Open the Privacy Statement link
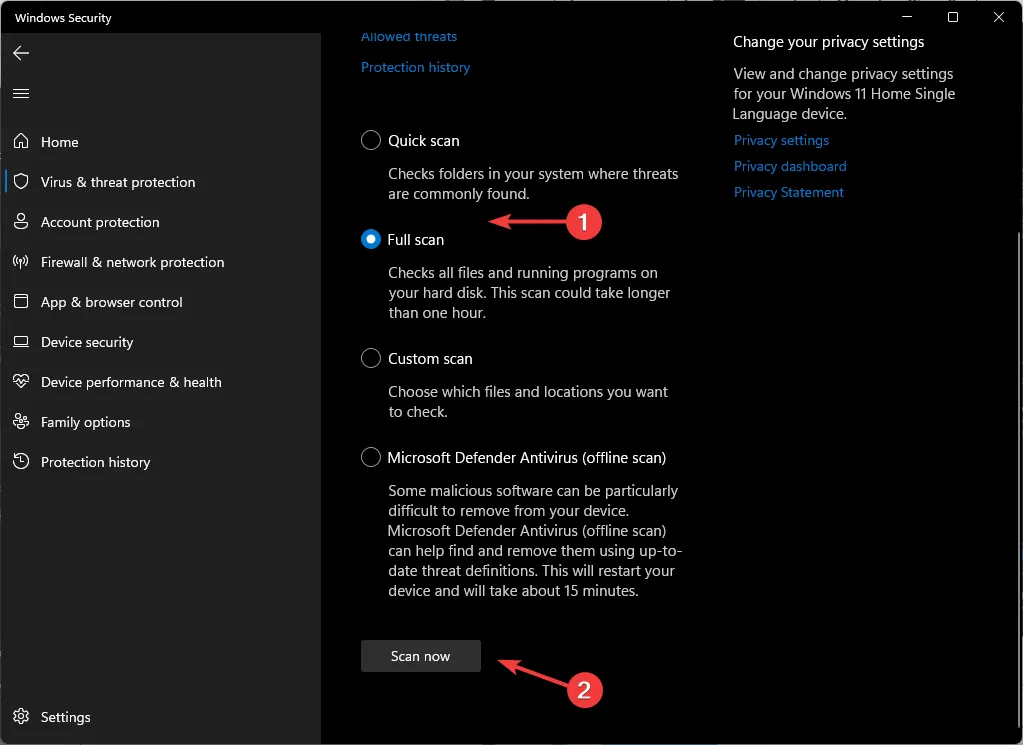Image resolution: width=1023 pixels, height=745 pixels. point(789,192)
